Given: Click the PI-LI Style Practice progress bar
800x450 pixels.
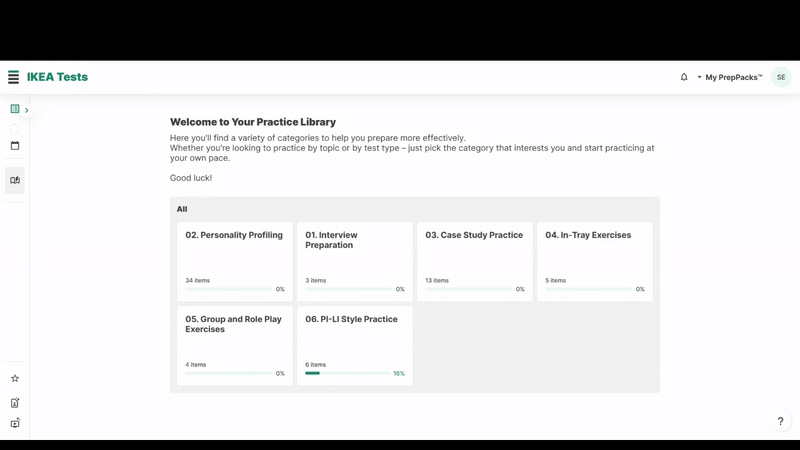Looking at the screenshot, I should (348, 373).
